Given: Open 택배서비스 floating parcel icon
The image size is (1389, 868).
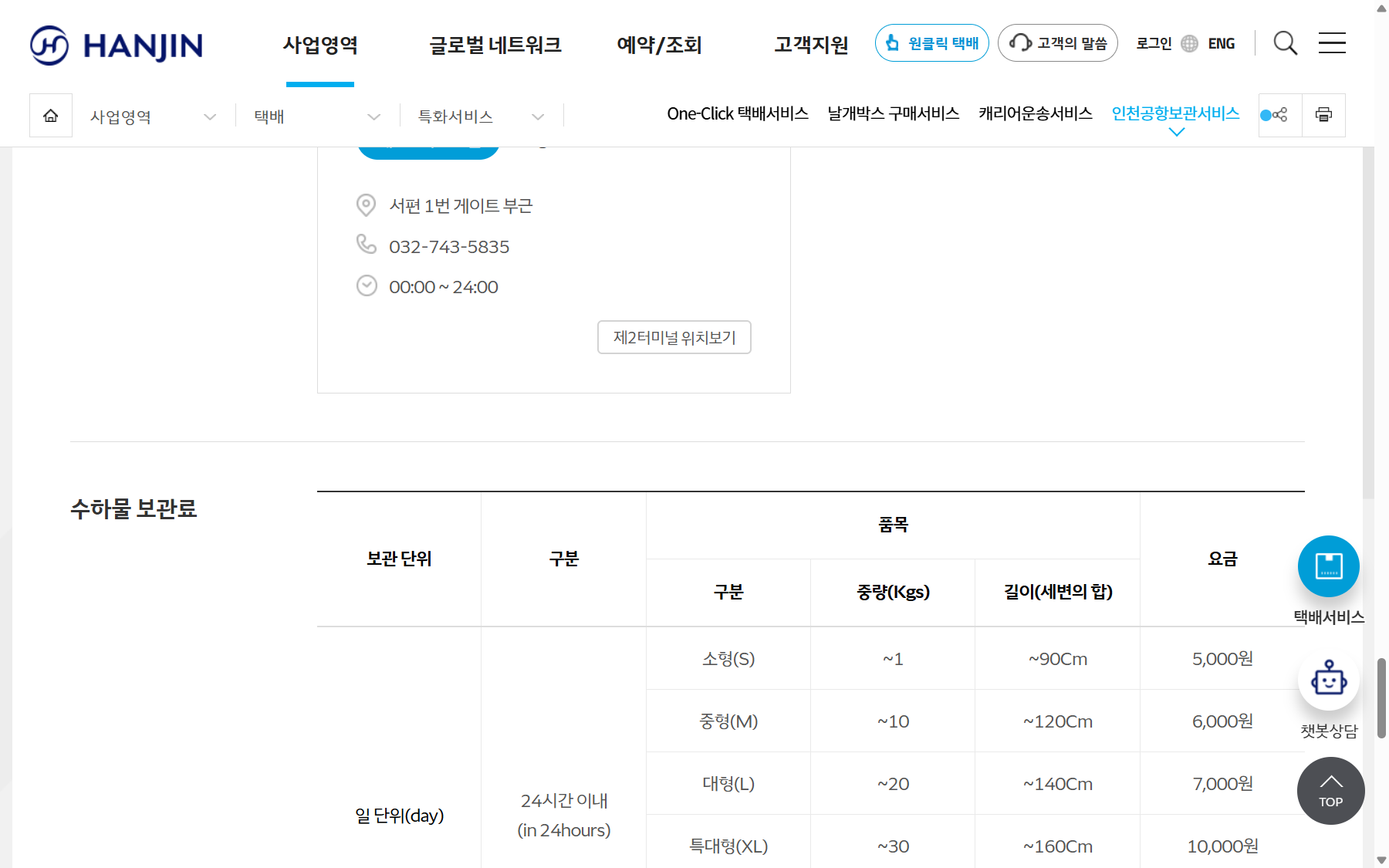Looking at the screenshot, I should 1329,566.
